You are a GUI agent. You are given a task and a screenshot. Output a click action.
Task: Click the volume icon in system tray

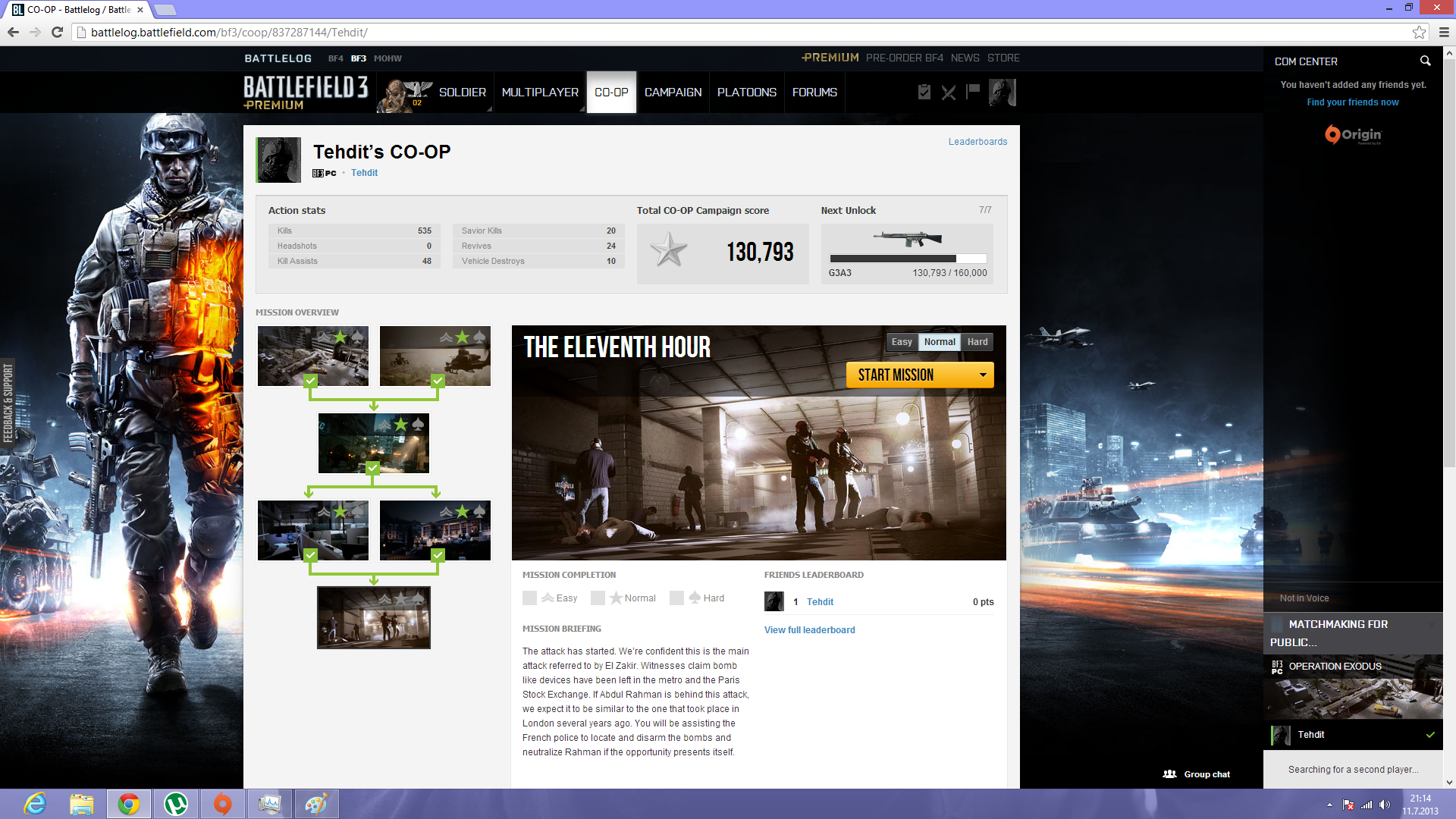[1385, 805]
